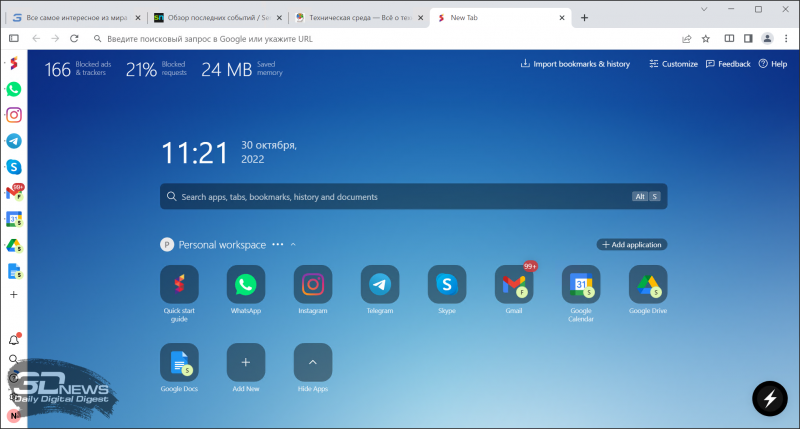
Task: Open the user profile avatar
Action: pyautogui.click(x=767, y=39)
